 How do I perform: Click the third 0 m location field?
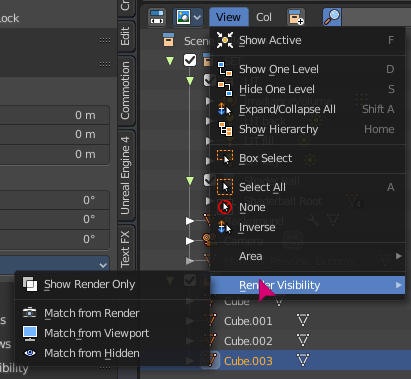click(55, 154)
